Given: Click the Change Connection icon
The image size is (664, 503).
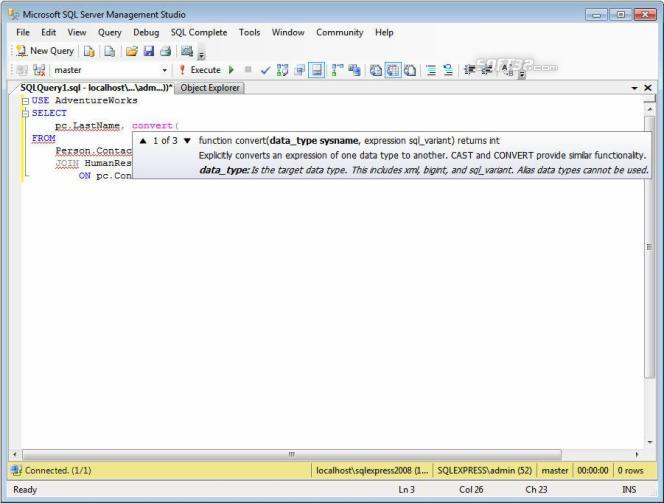Looking at the screenshot, I should pyautogui.click(x=39, y=70).
